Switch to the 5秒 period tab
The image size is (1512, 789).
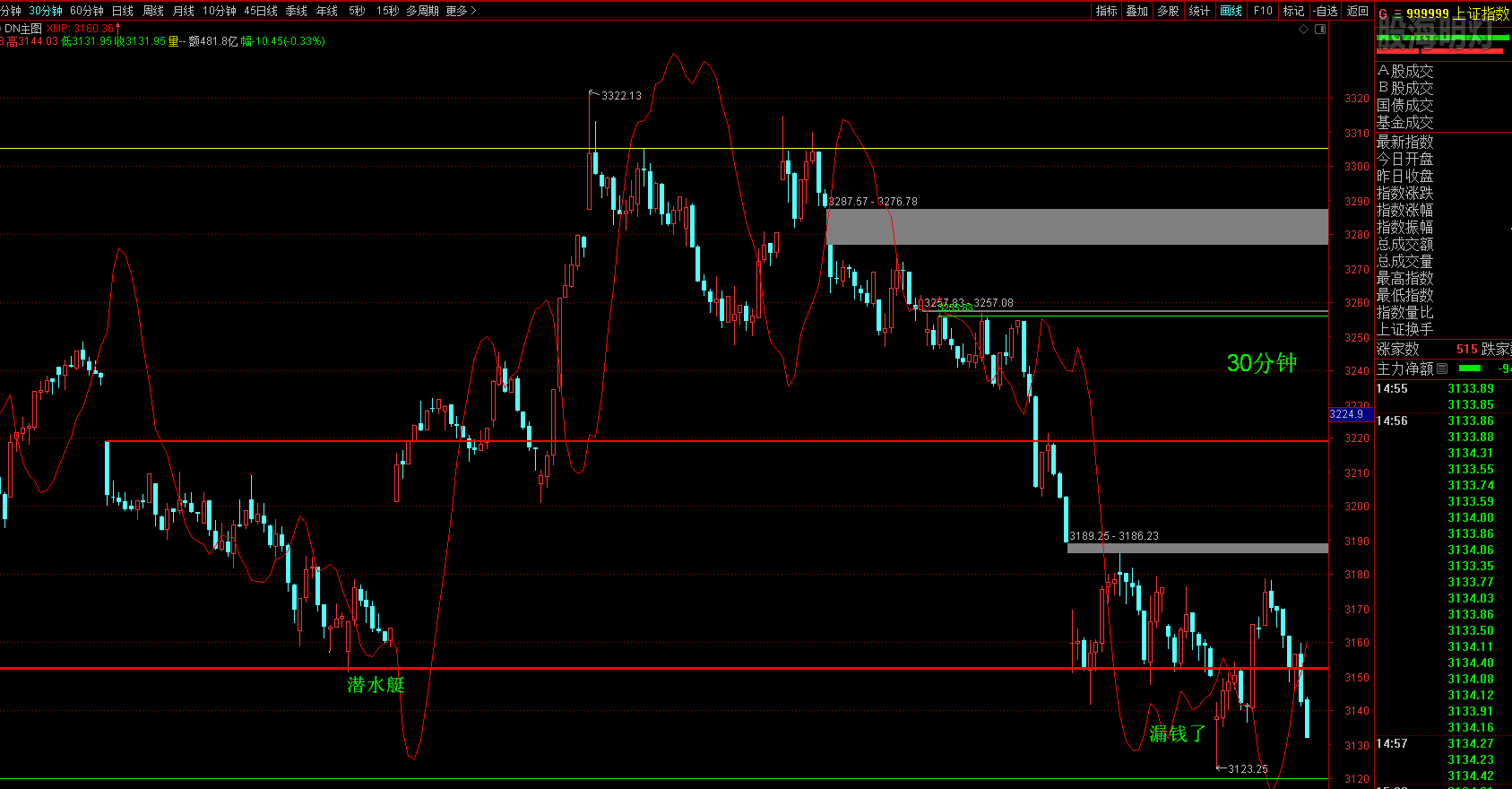(358, 11)
